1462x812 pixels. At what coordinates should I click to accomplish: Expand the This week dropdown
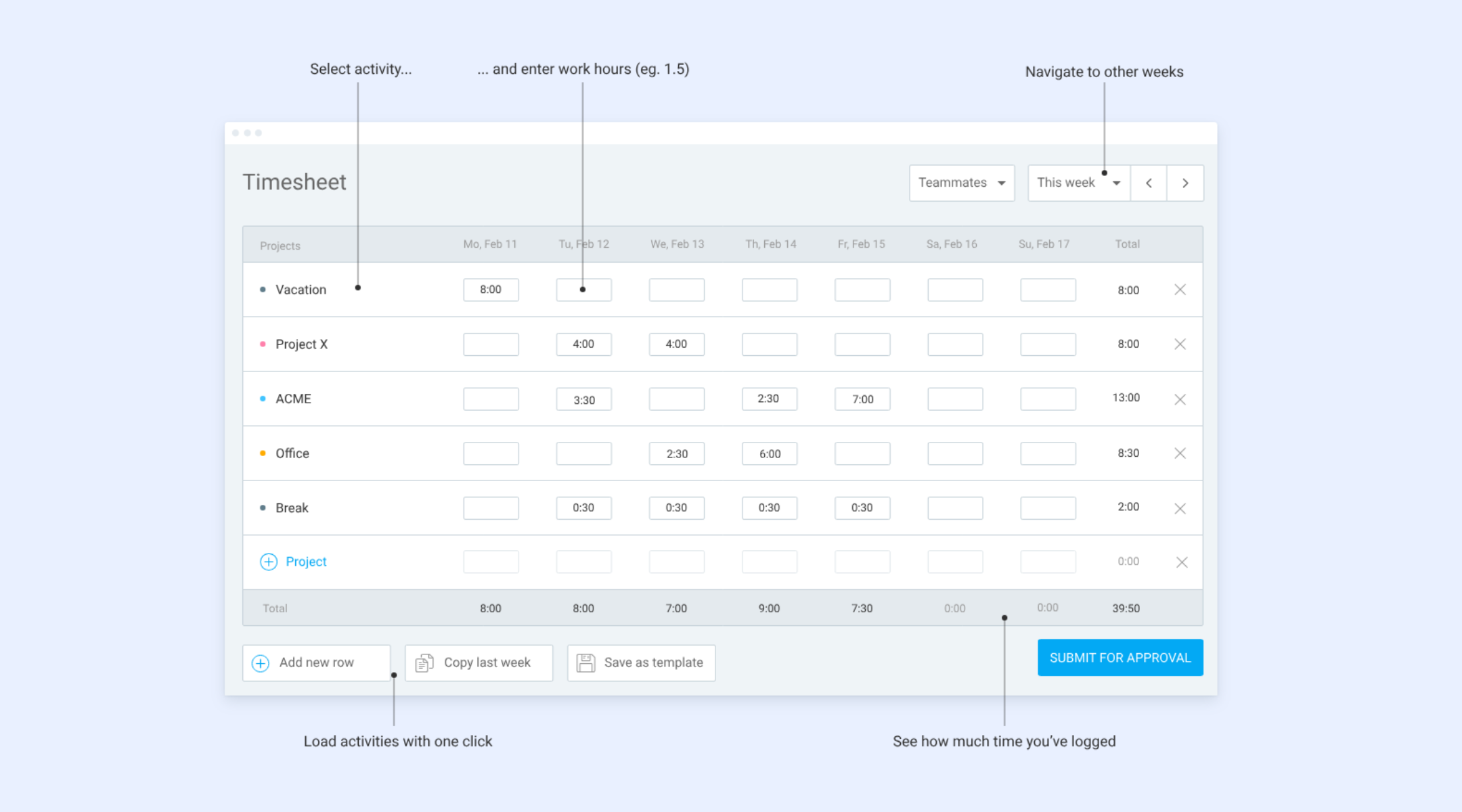coord(1078,183)
